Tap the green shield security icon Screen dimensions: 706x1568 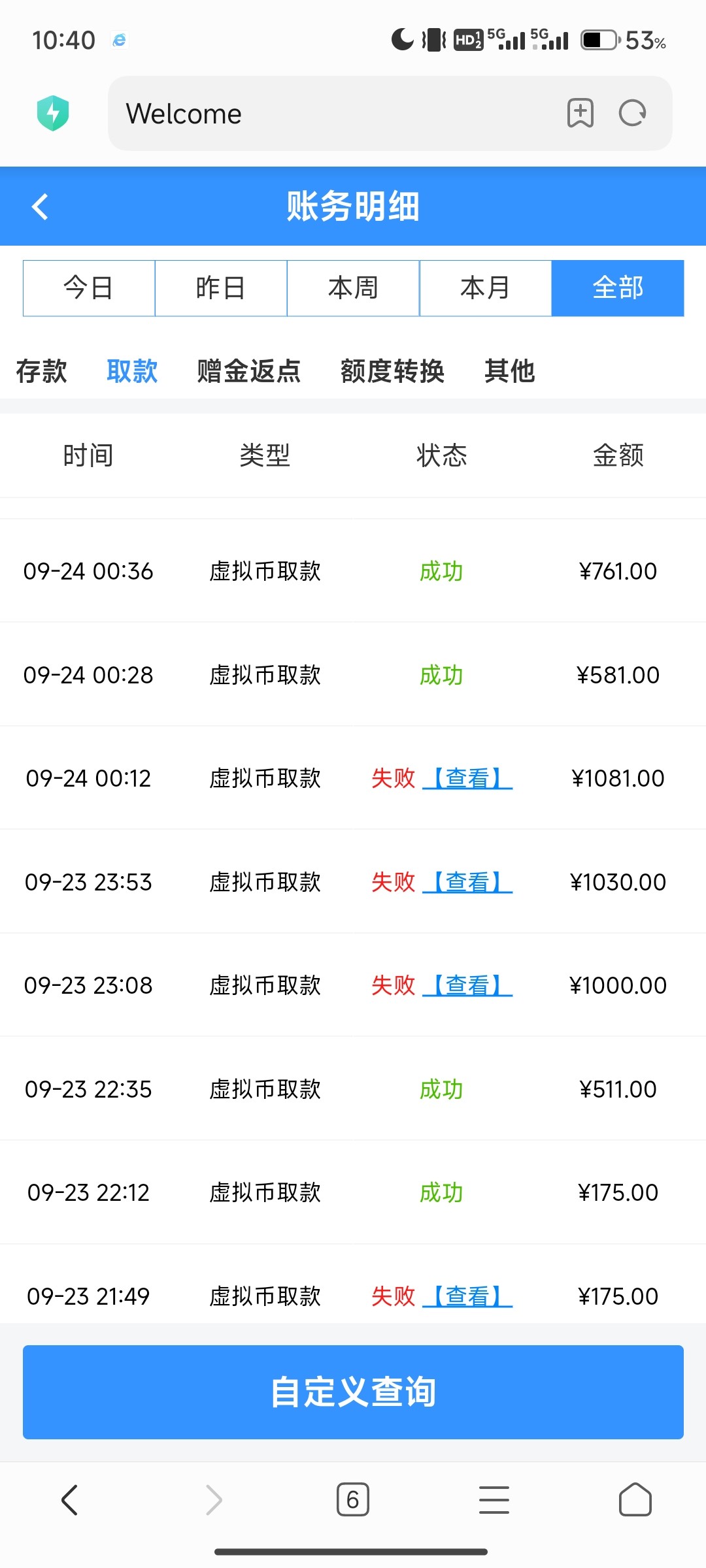53,113
